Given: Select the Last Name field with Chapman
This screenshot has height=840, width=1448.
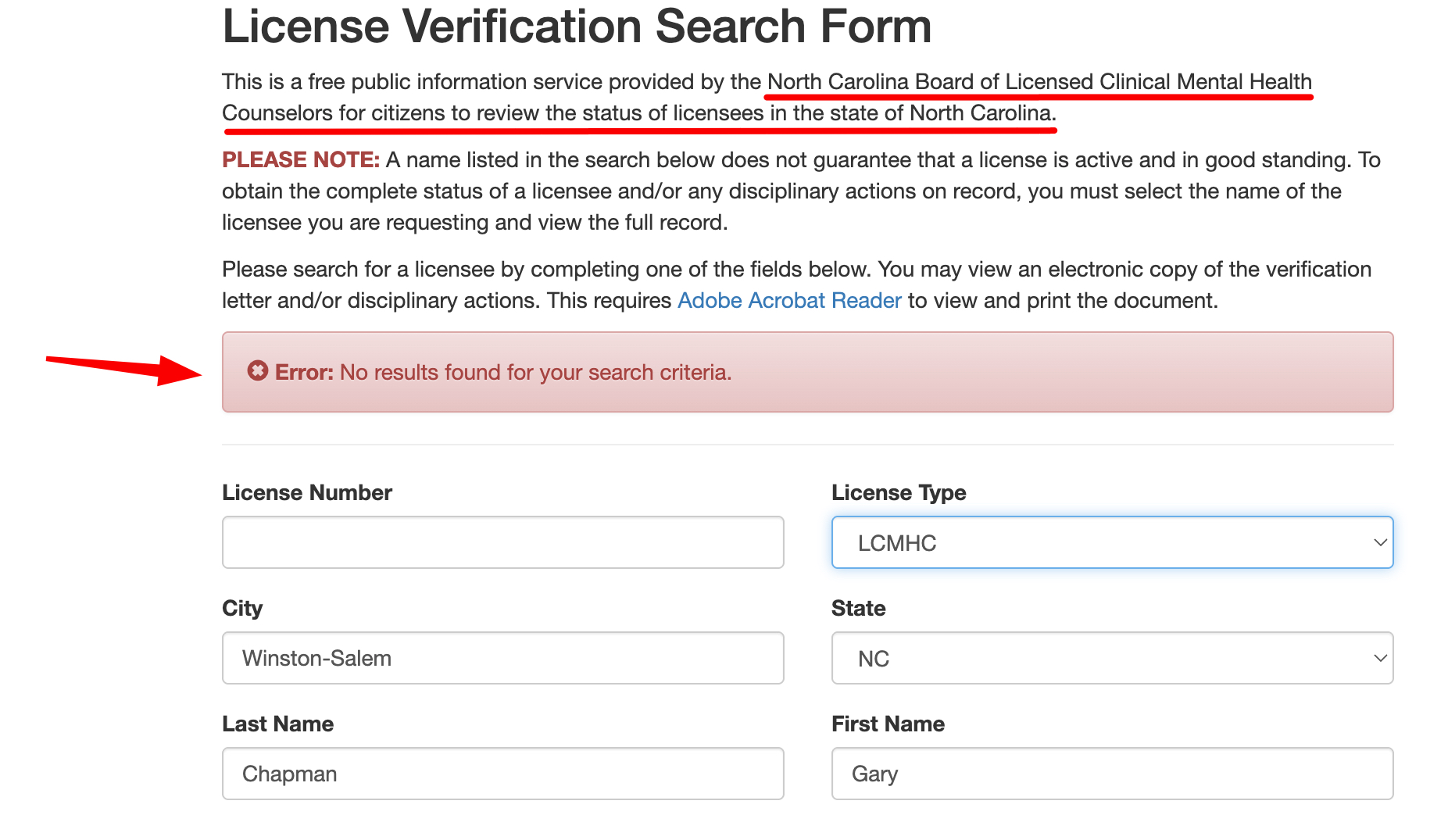Looking at the screenshot, I should (502, 774).
